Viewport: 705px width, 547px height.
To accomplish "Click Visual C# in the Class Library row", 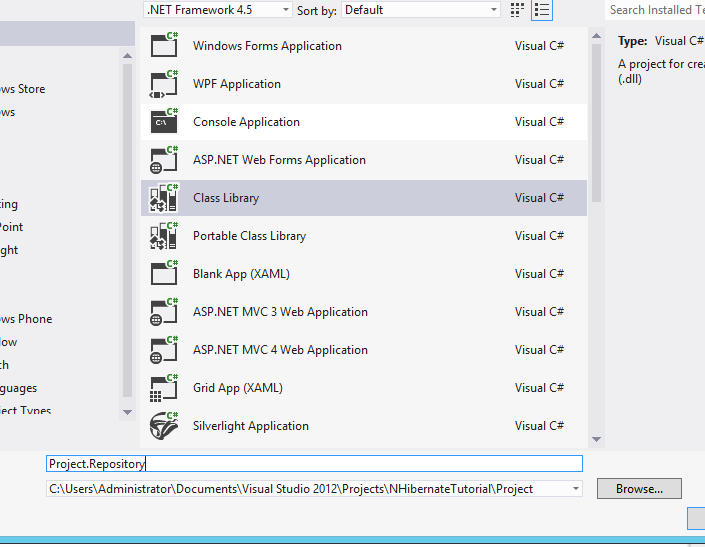I will click(x=539, y=198).
